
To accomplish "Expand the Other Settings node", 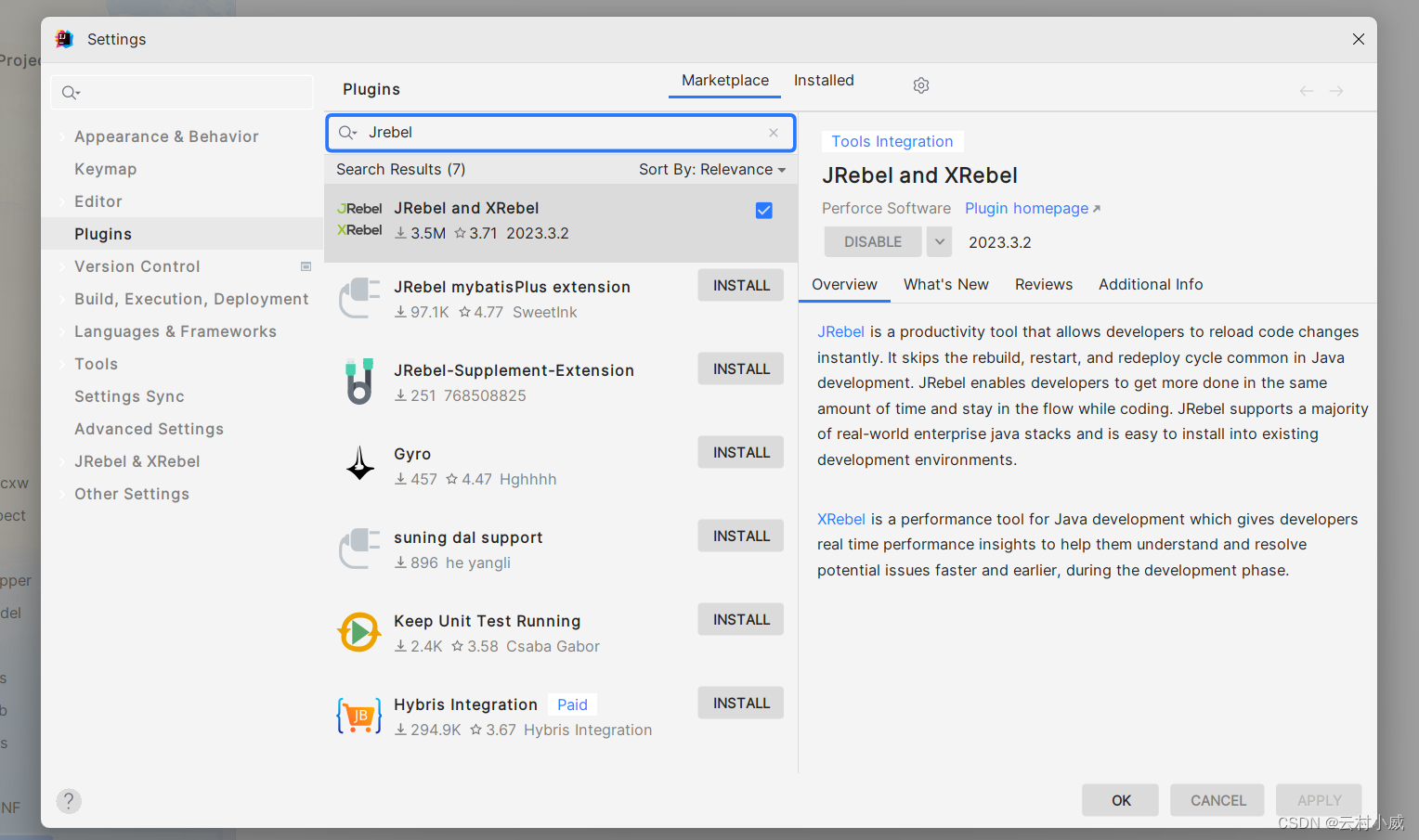I will 62,495.
